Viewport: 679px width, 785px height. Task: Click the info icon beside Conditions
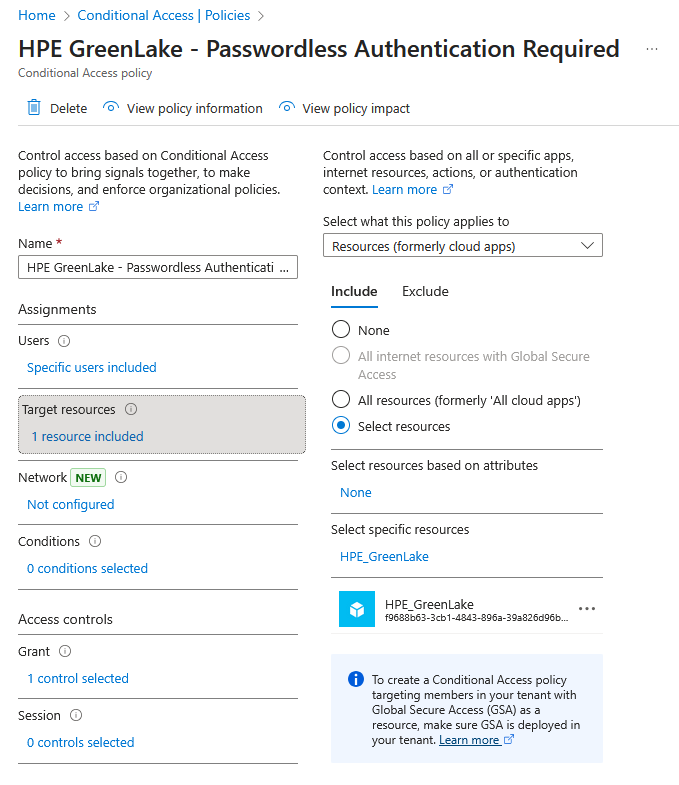pos(95,541)
